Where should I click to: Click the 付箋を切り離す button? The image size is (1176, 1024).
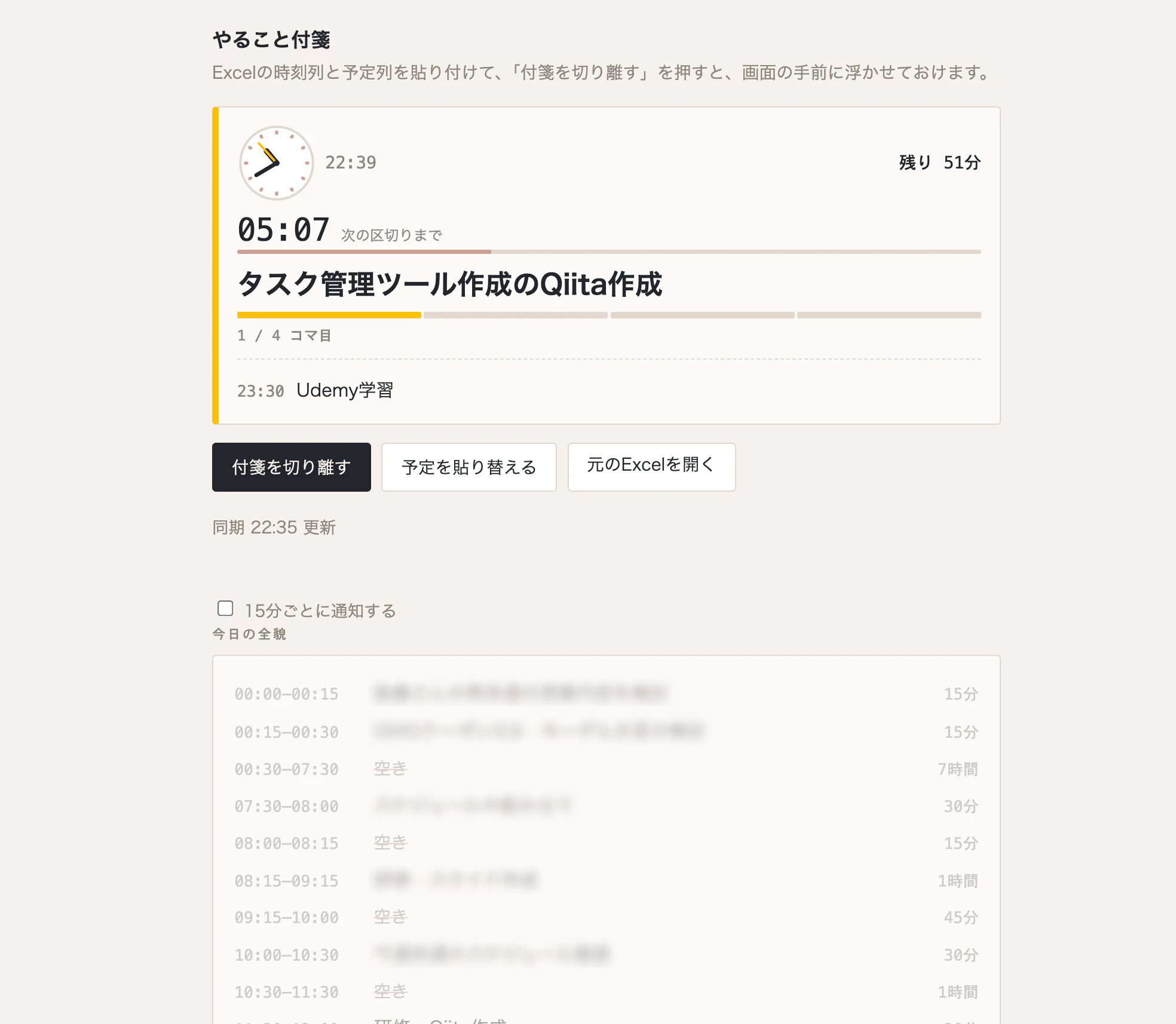coord(292,467)
